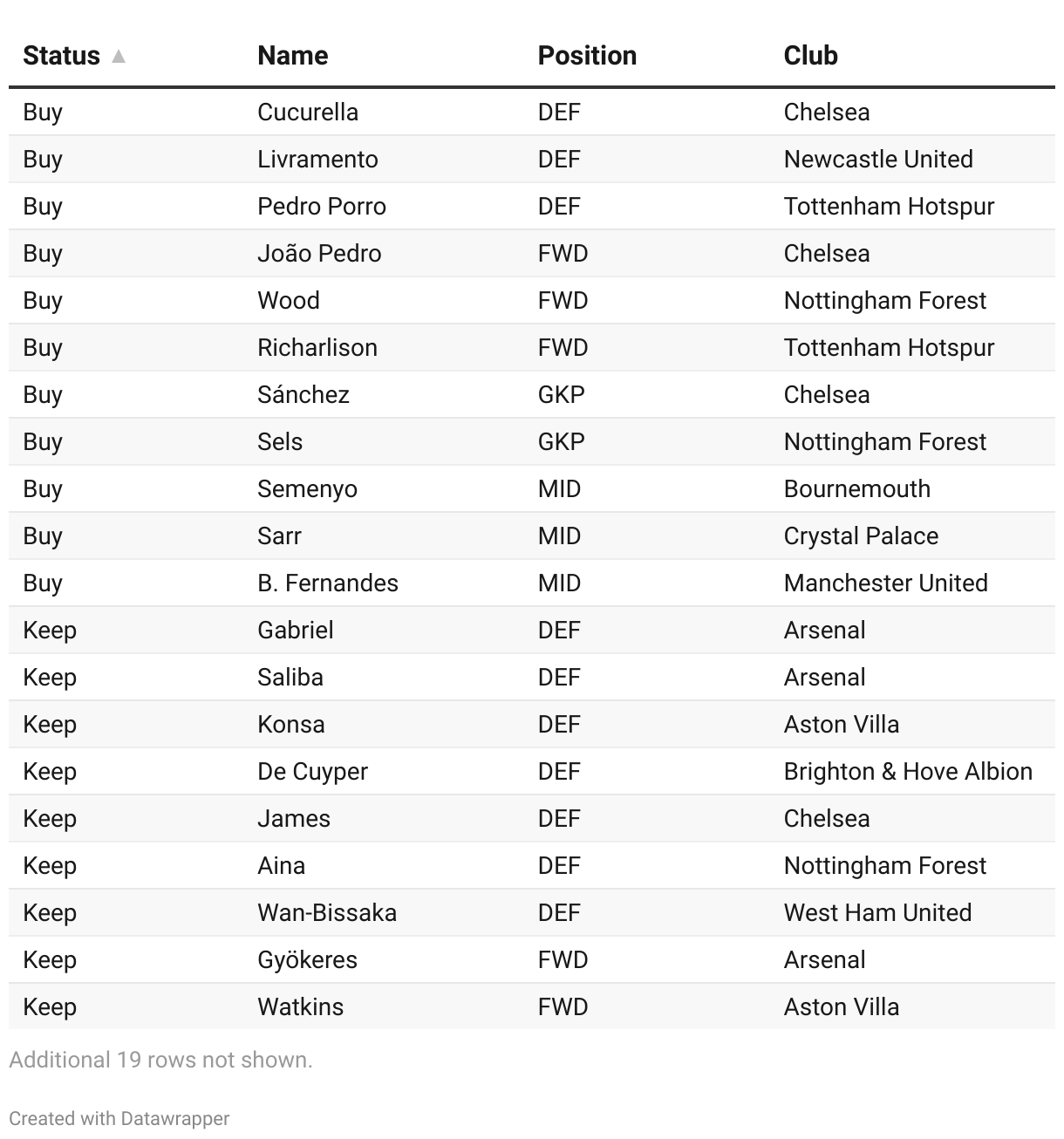
Task: Sort table by Club column header
Action: 810,56
